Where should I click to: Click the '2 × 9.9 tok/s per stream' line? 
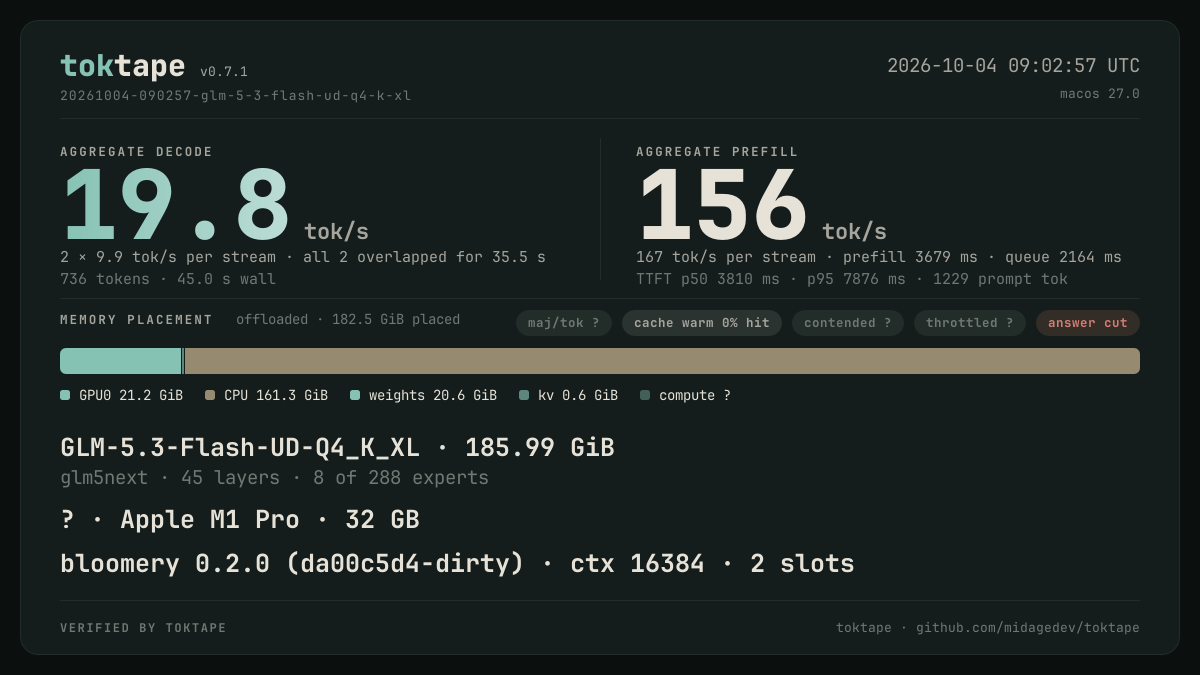tap(303, 257)
